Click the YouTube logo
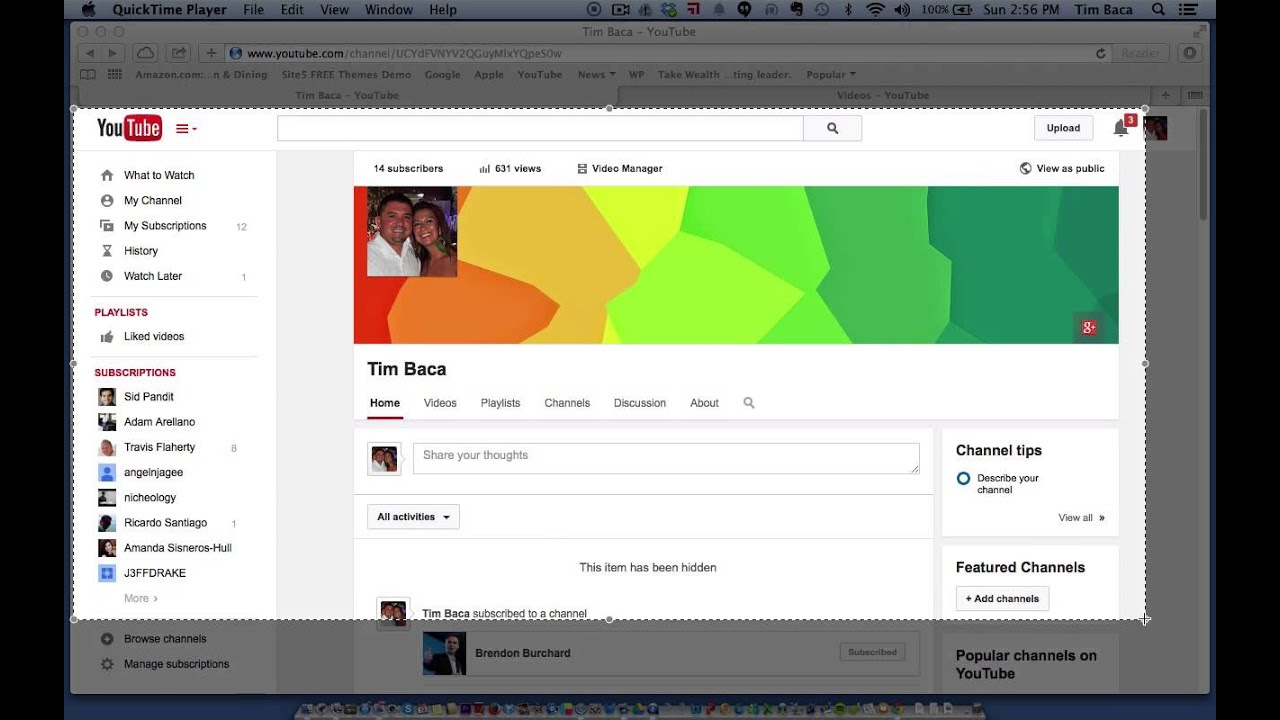The height and width of the screenshot is (720, 1280). click(x=129, y=128)
